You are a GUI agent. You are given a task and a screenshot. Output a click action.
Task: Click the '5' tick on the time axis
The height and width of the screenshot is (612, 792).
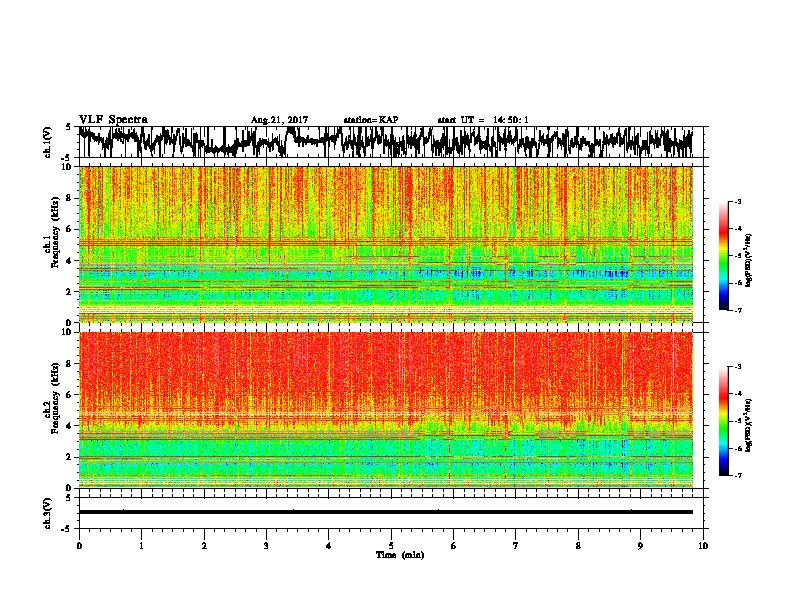pos(391,546)
